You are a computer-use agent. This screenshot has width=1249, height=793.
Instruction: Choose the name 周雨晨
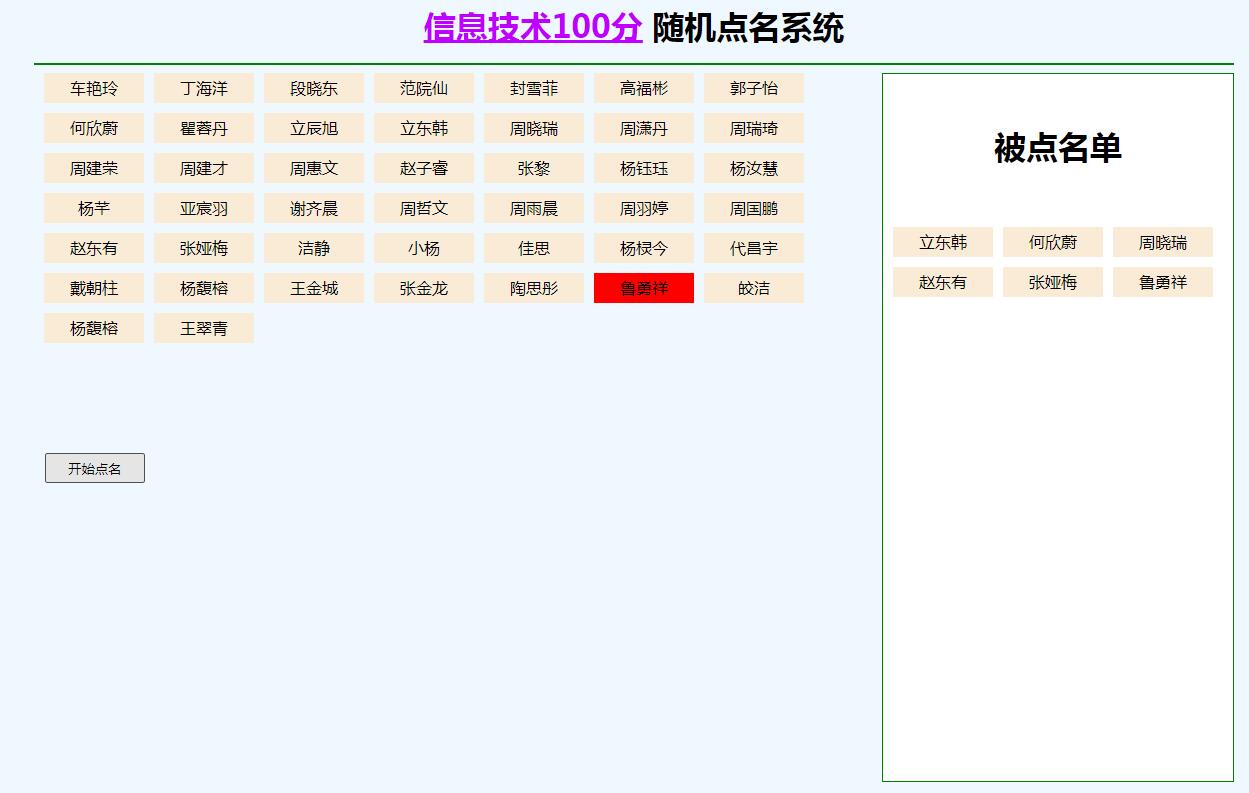click(534, 208)
